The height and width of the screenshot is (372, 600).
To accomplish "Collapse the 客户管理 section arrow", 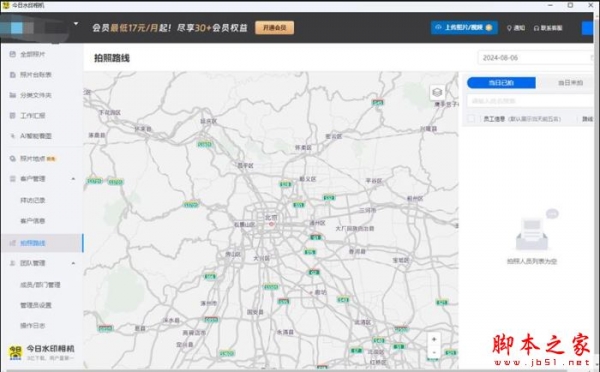I will (x=73, y=179).
